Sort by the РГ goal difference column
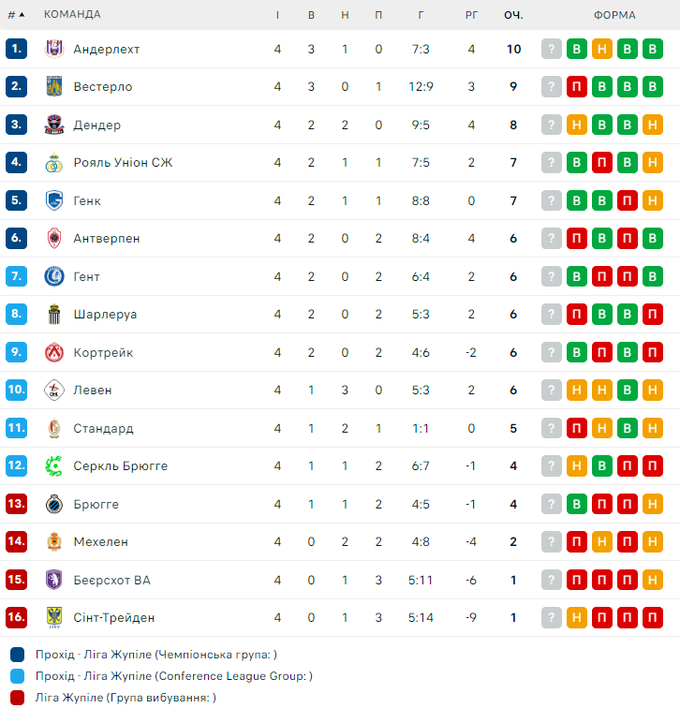This screenshot has height=708, width=680. point(471,15)
